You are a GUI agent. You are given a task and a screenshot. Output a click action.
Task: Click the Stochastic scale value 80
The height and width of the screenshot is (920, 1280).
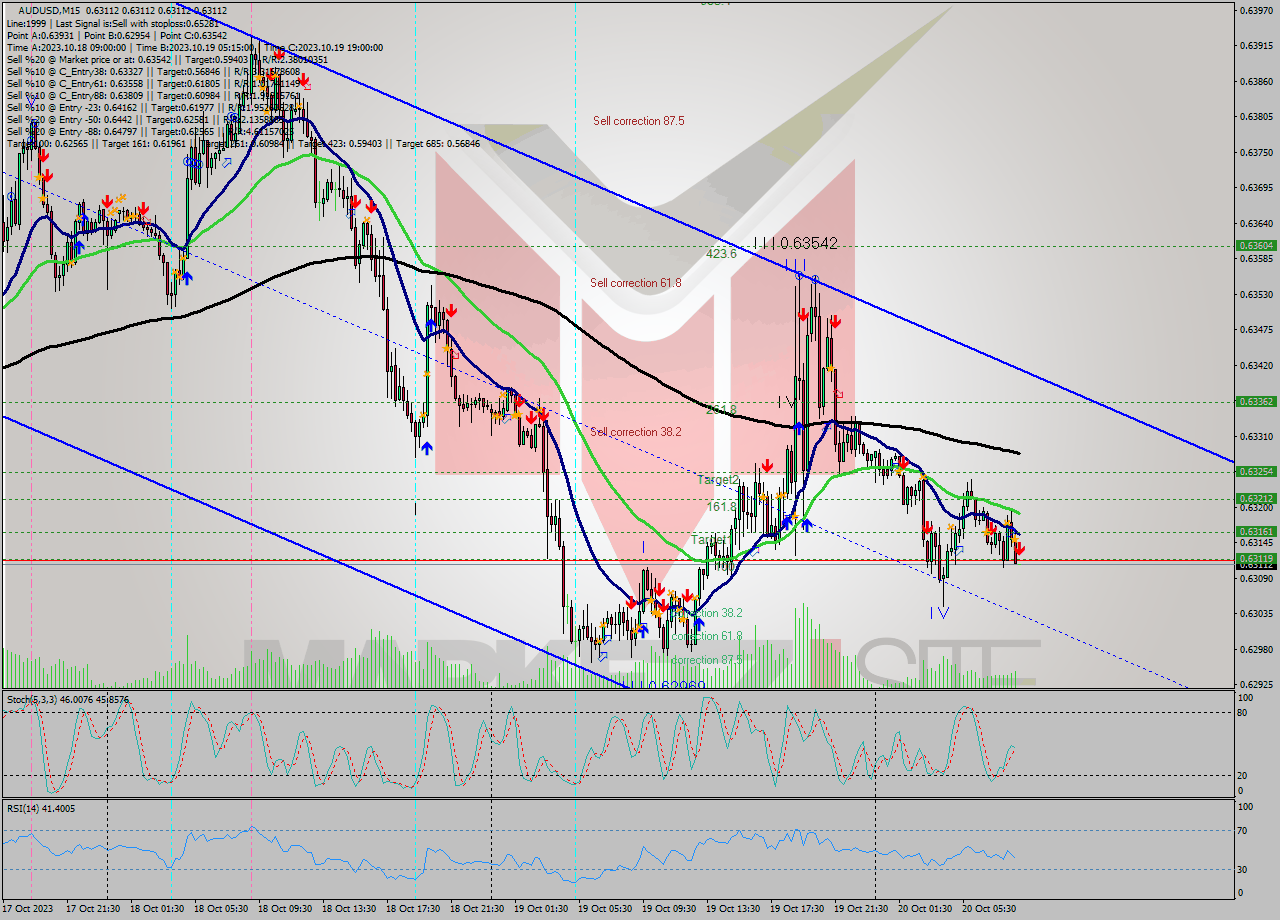click(x=1244, y=712)
